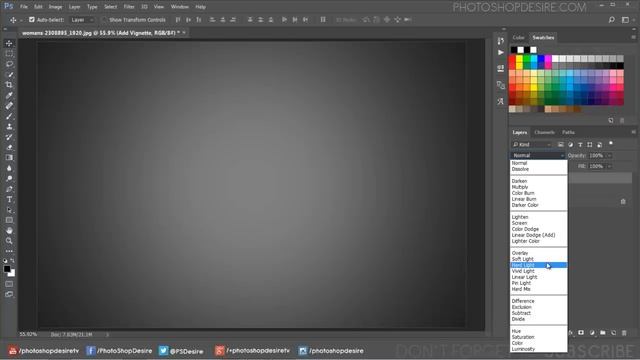
Task: Open the Kind filter dropdown
Action: tap(531, 144)
